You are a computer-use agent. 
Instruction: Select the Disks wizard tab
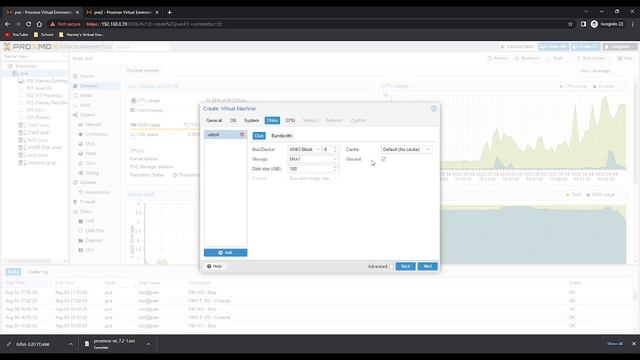coord(272,120)
